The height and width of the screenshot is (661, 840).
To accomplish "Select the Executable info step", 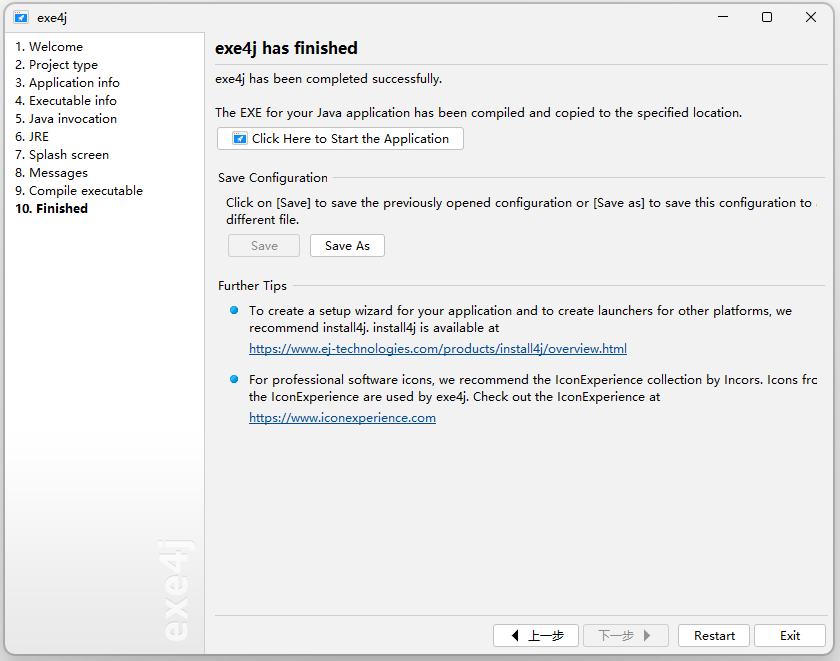I will [66, 101].
